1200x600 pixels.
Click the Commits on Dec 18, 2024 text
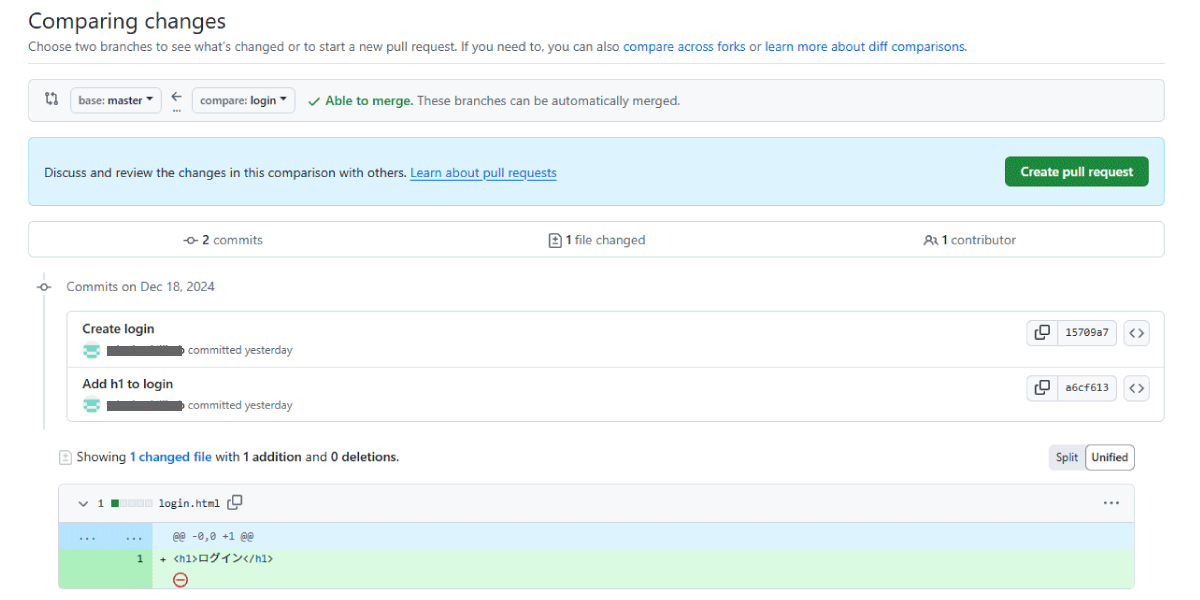point(141,286)
